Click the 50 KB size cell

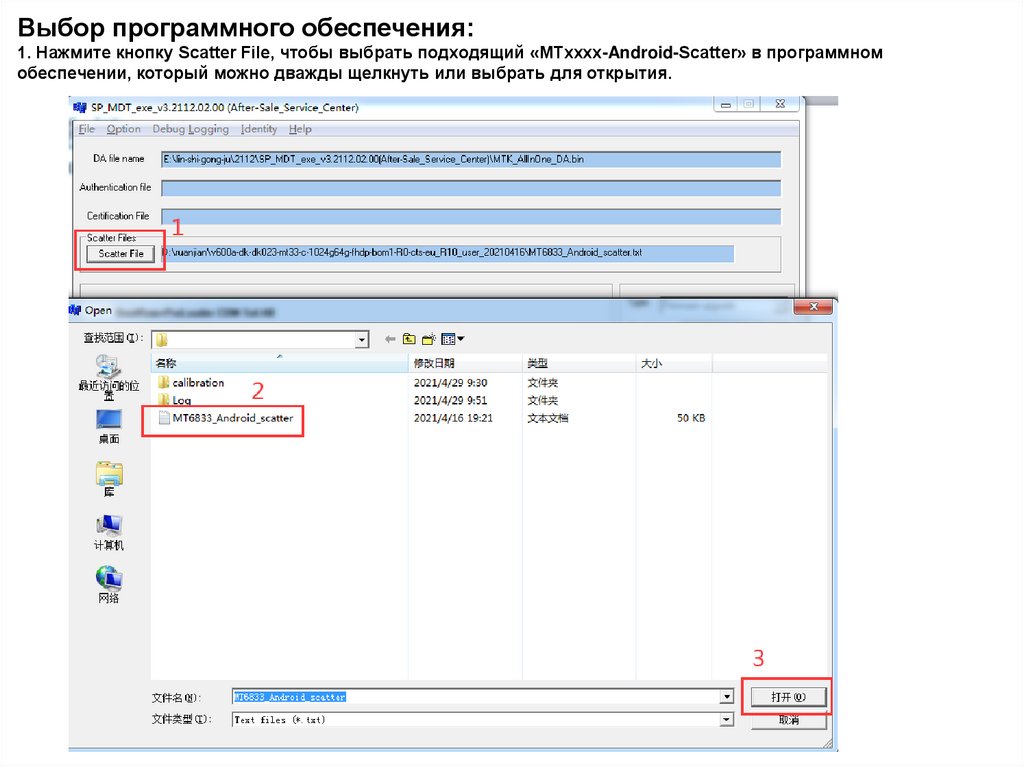[x=690, y=418]
